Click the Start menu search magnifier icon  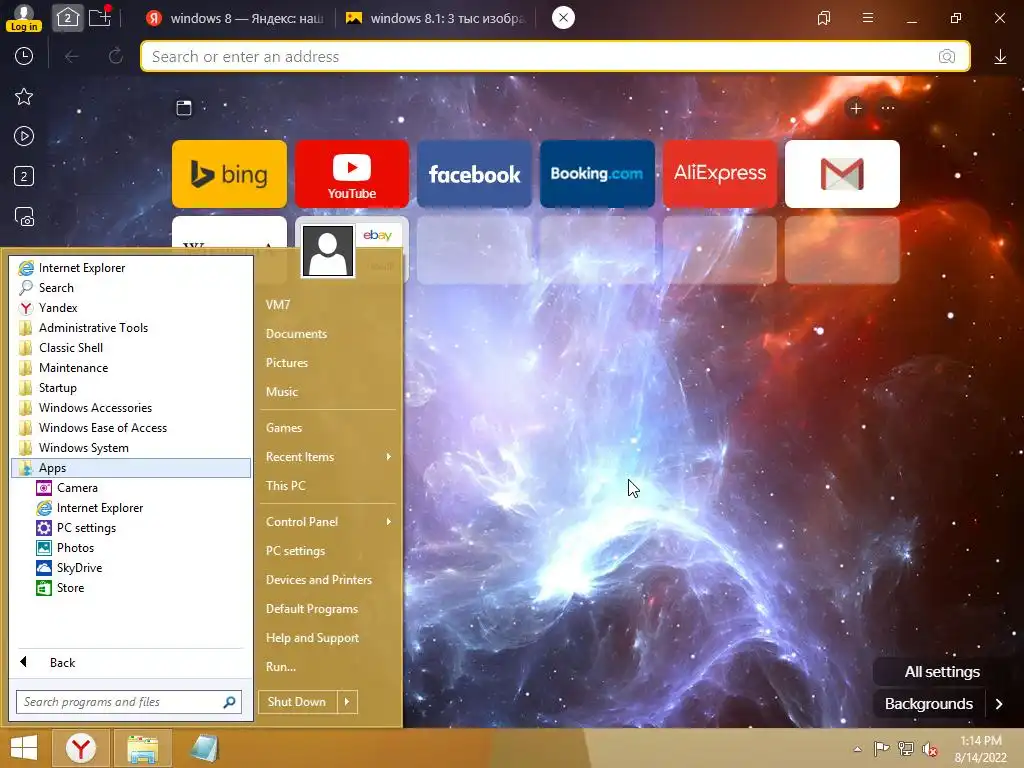(229, 702)
